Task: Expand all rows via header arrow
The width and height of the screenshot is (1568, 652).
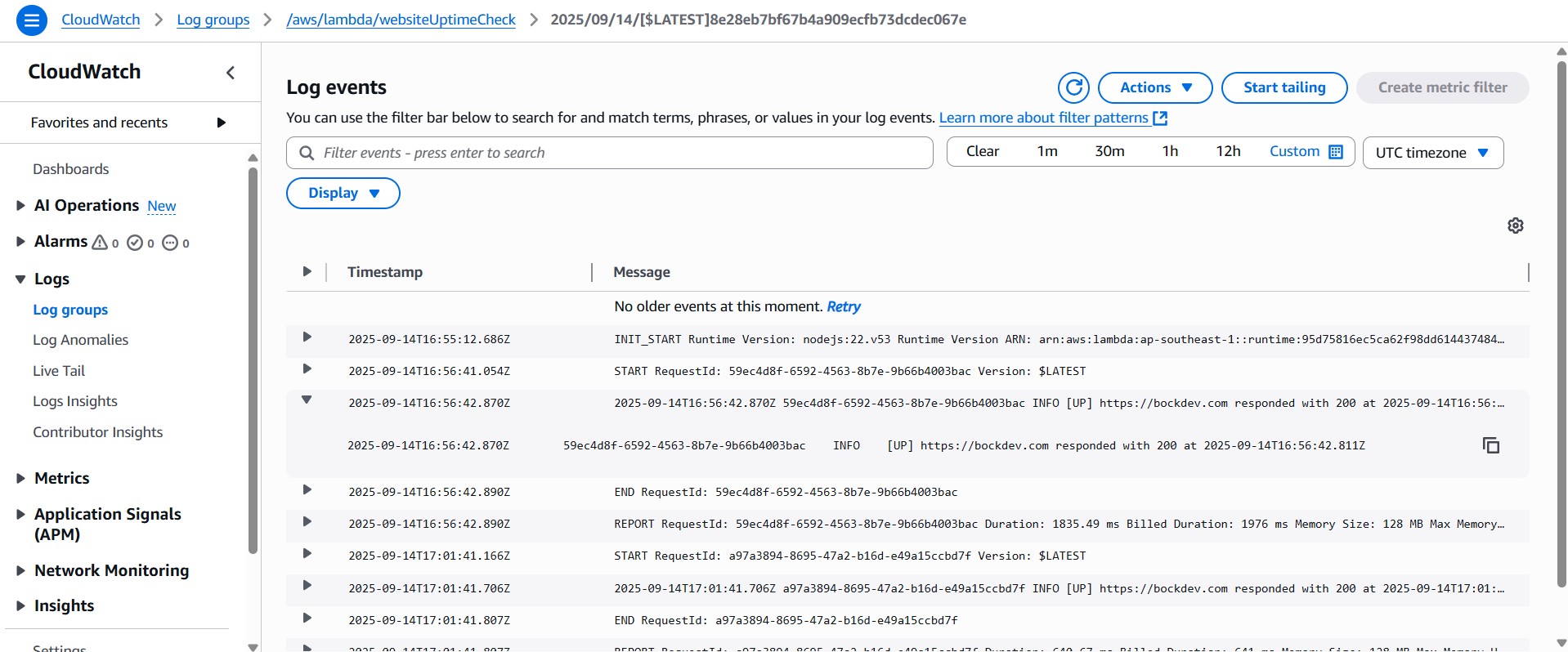Action: tap(307, 271)
